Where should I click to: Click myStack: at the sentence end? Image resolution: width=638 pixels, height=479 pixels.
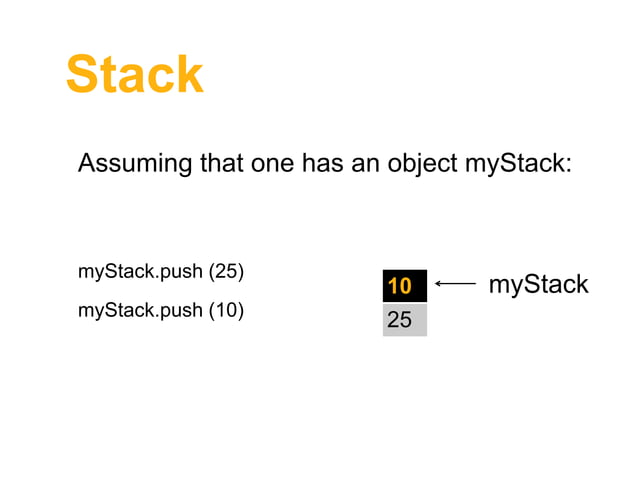pos(518,163)
